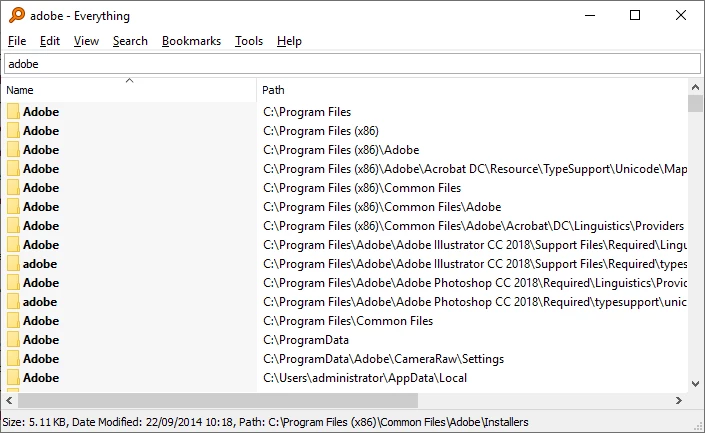Viewport: 705px width, 433px height.
Task: Click path 'C:\Program Files\Common Files'
Action: click(348, 321)
